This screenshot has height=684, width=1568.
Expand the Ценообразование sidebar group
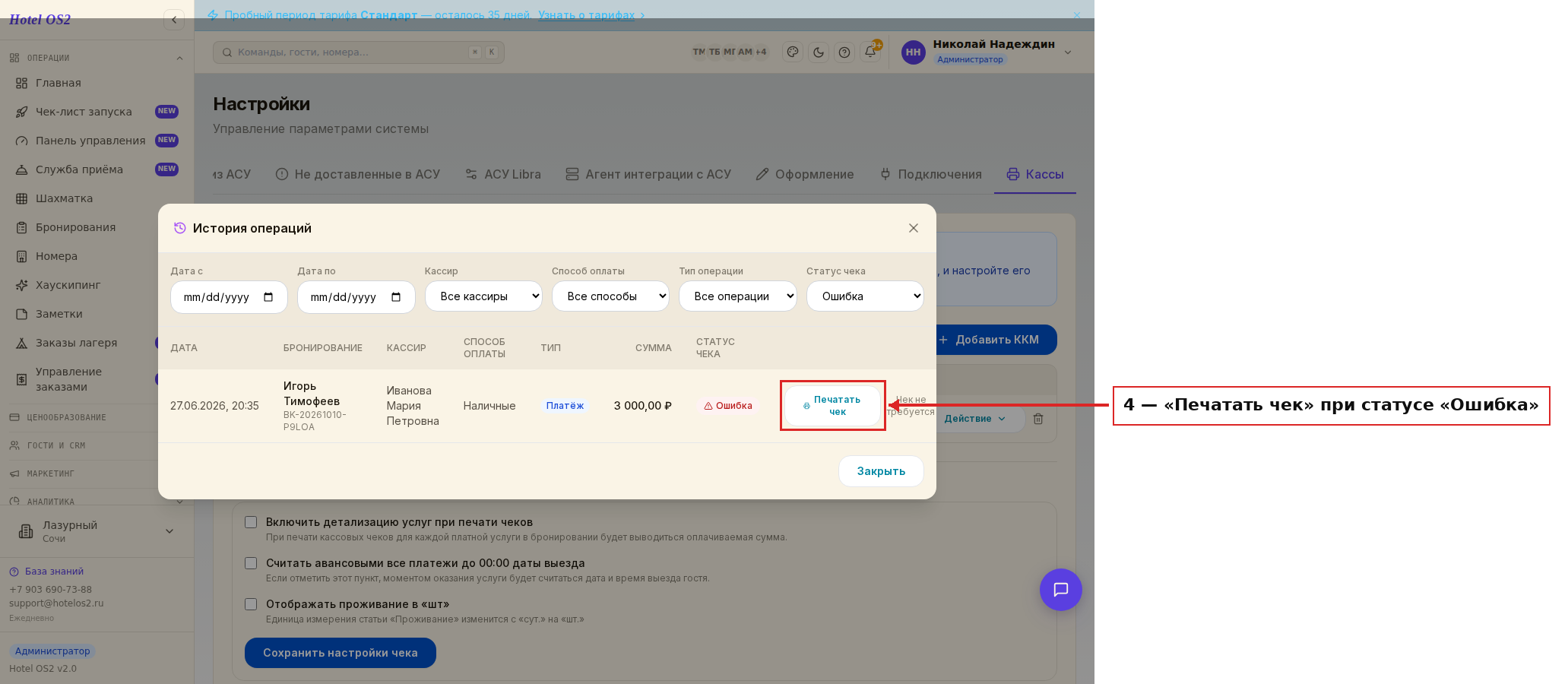tap(97, 417)
